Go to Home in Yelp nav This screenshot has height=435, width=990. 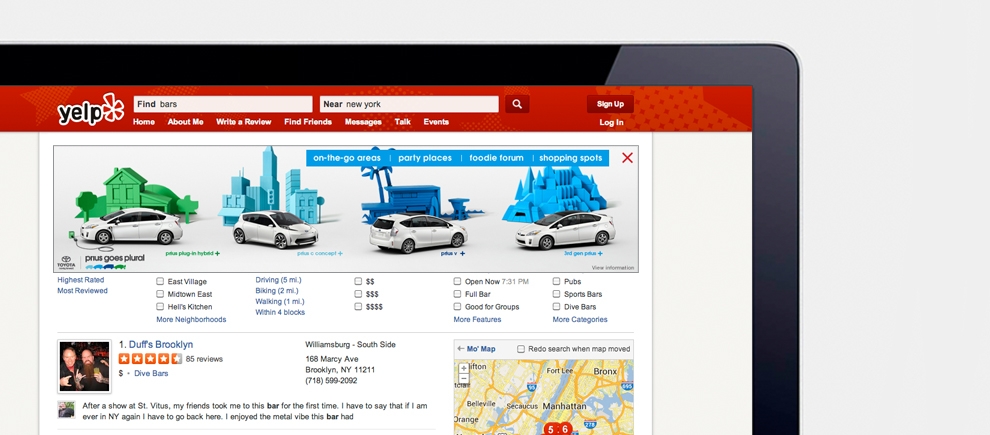tap(144, 122)
